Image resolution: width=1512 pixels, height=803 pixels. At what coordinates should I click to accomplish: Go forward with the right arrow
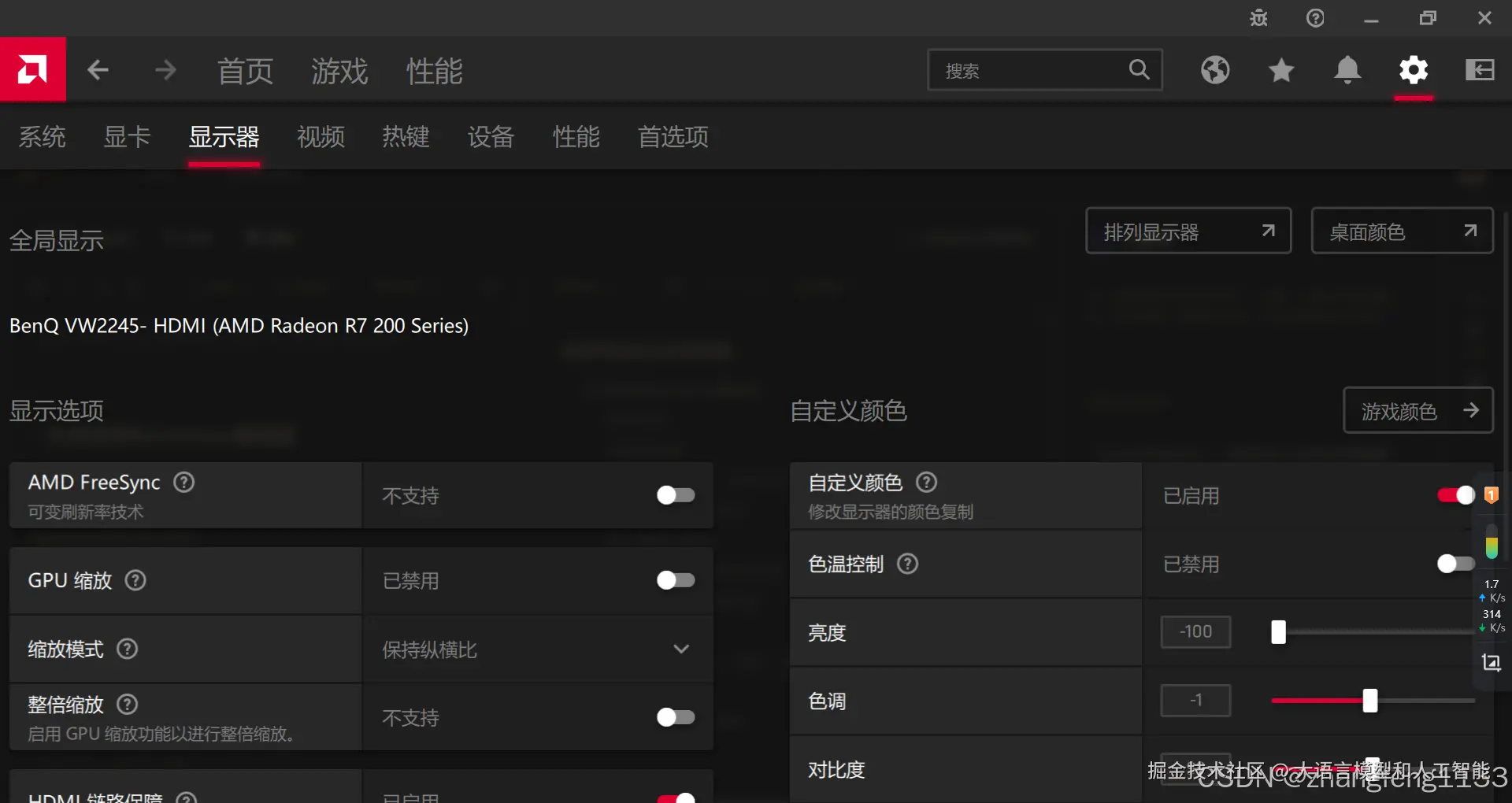click(165, 71)
